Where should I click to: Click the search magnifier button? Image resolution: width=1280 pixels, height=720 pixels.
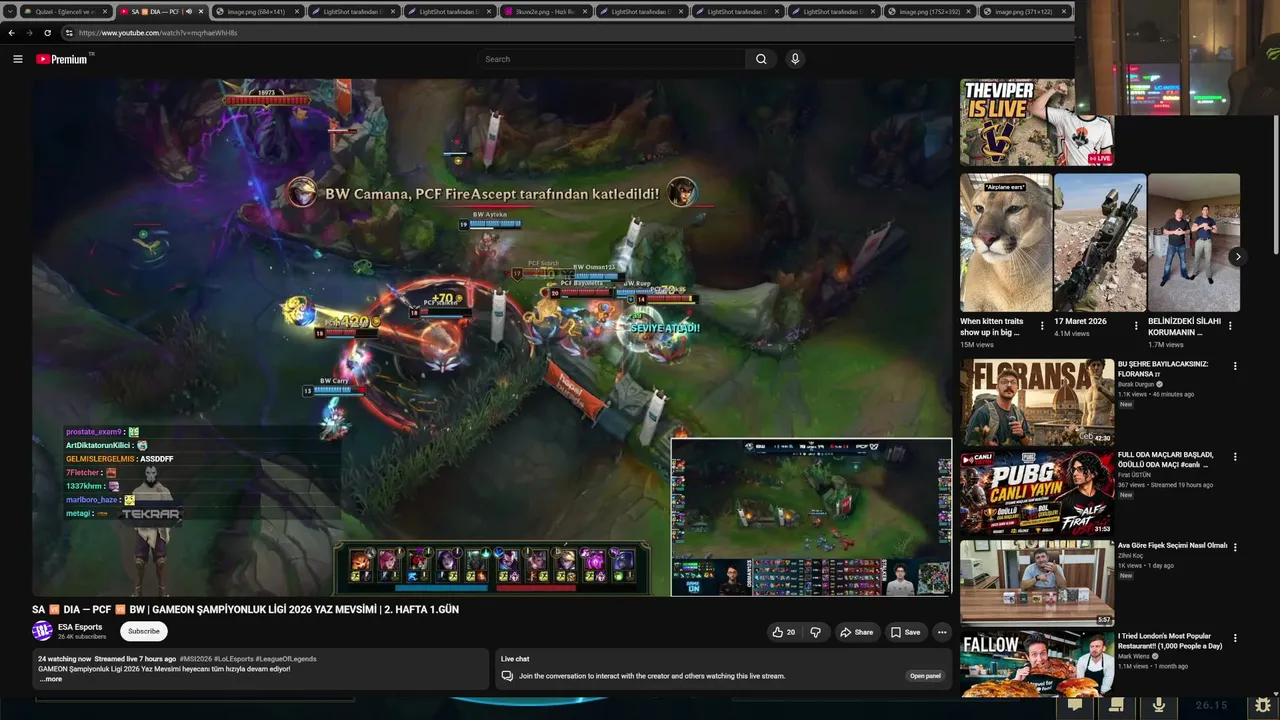761,59
